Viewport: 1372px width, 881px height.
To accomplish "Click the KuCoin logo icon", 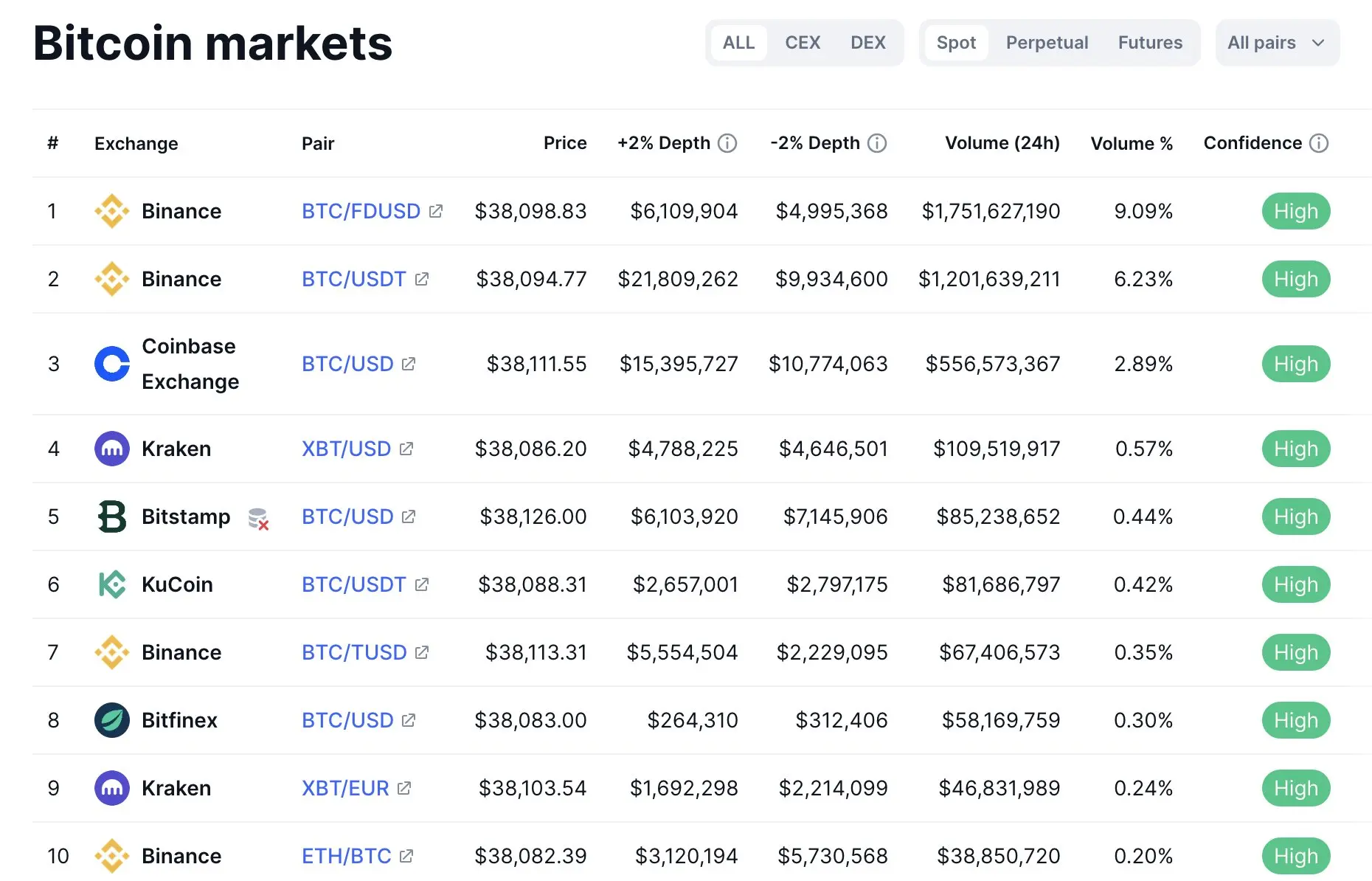I will [112, 584].
